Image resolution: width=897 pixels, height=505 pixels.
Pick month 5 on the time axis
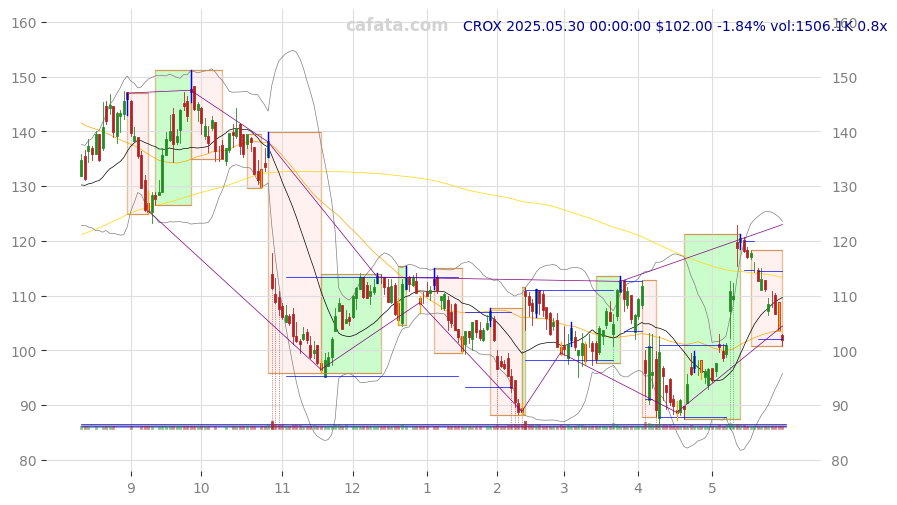click(712, 488)
